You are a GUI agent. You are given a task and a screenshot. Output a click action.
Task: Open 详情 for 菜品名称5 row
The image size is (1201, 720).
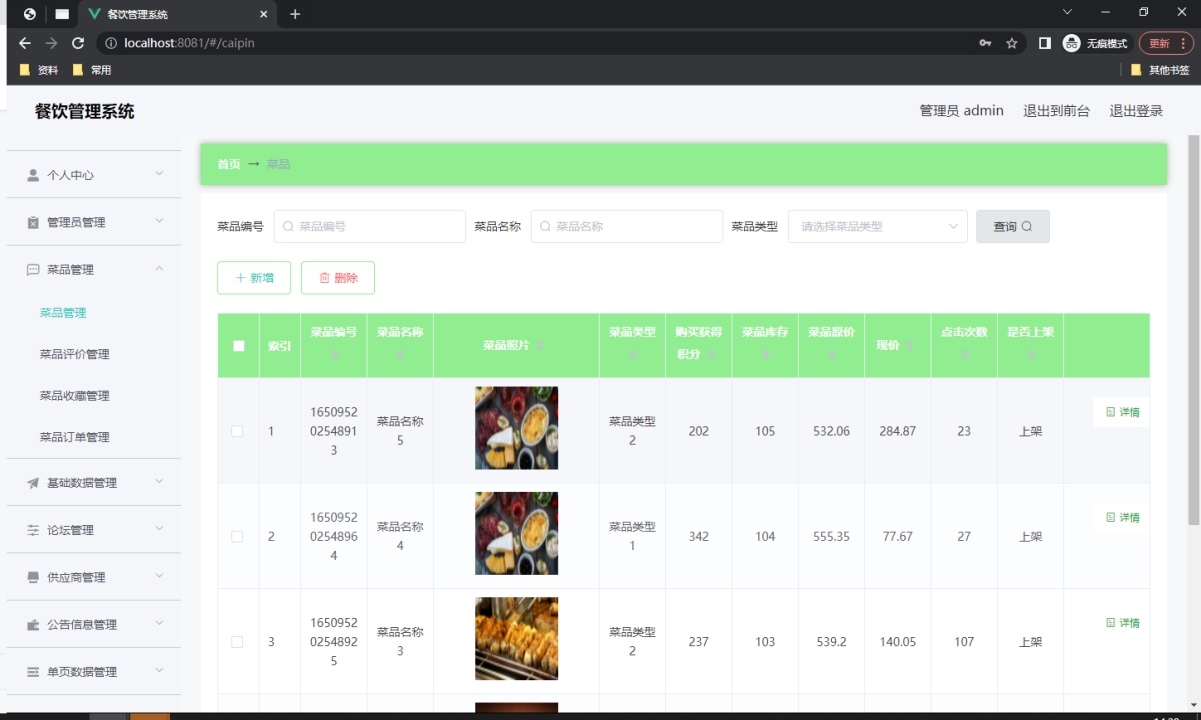point(1123,412)
